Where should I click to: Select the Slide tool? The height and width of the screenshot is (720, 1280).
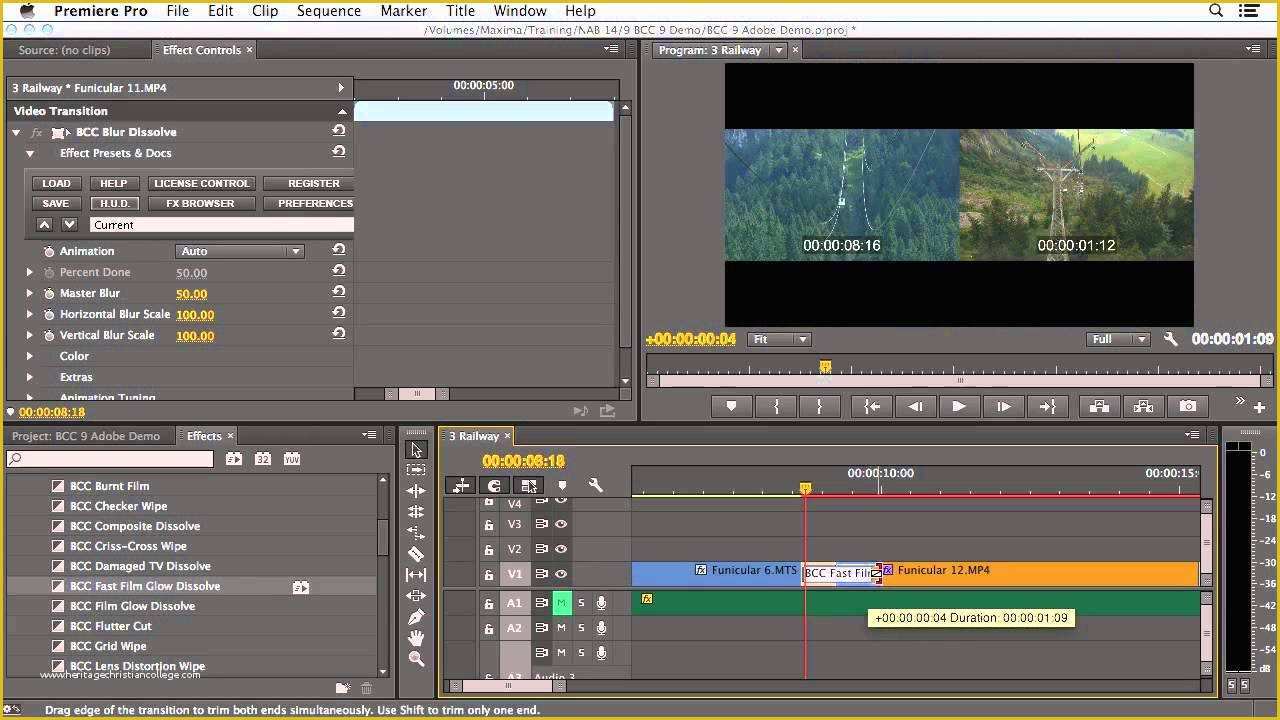pos(416,596)
